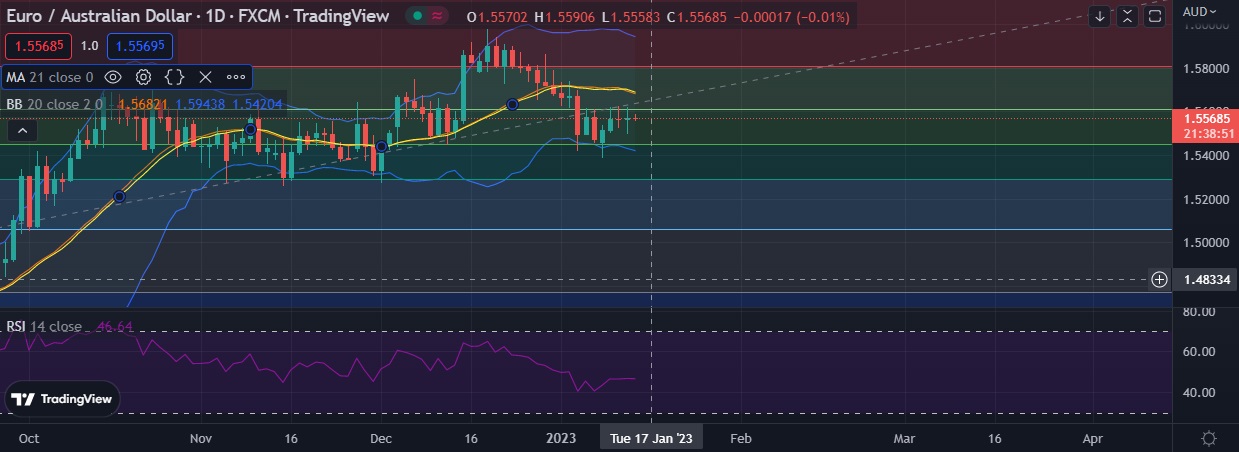
Task: Click the Dec label on time axis
Action: (x=380, y=438)
